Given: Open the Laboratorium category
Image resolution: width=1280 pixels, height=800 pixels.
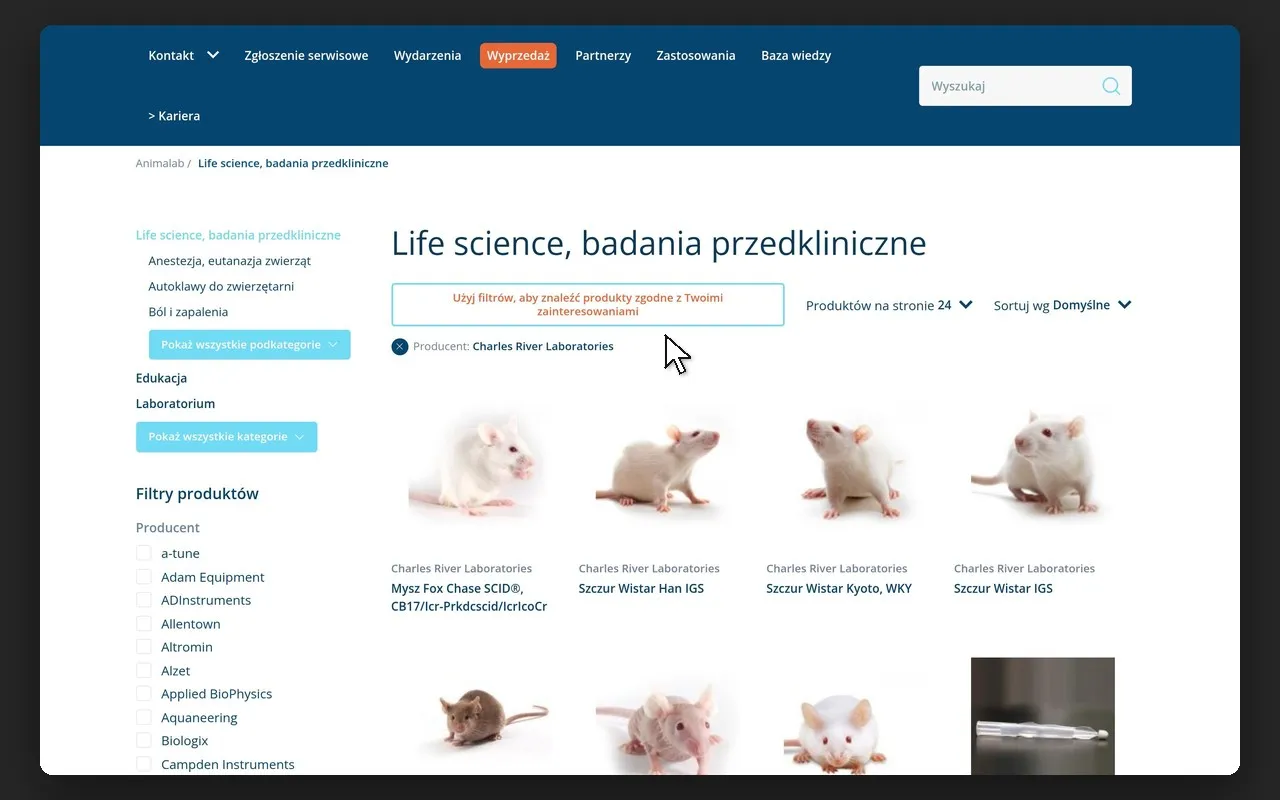Looking at the screenshot, I should 175,404.
